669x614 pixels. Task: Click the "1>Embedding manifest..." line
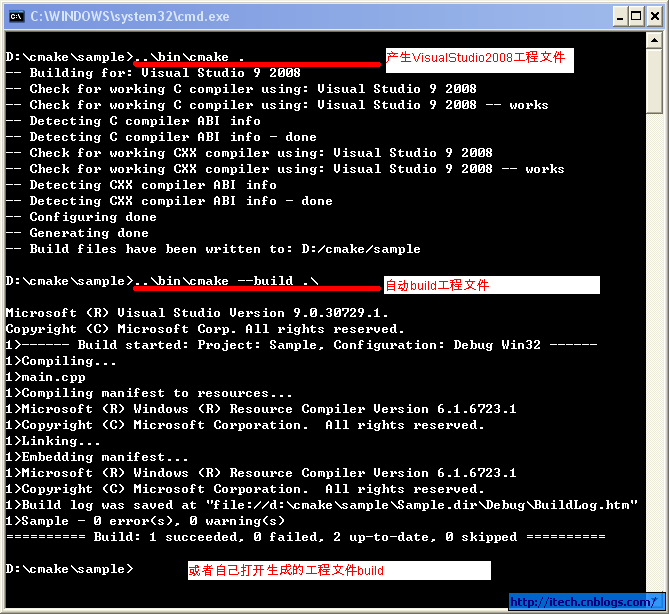coord(97,457)
